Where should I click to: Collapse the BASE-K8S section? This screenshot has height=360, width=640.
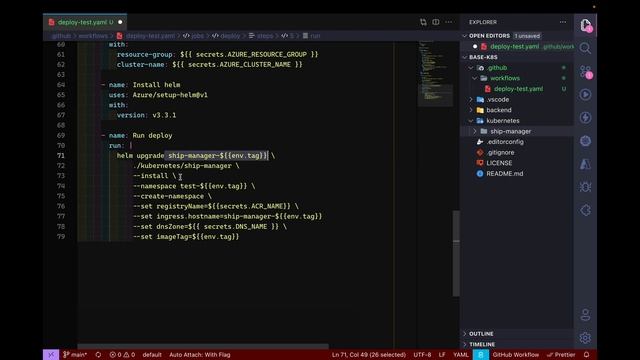pyautogui.click(x=464, y=57)
